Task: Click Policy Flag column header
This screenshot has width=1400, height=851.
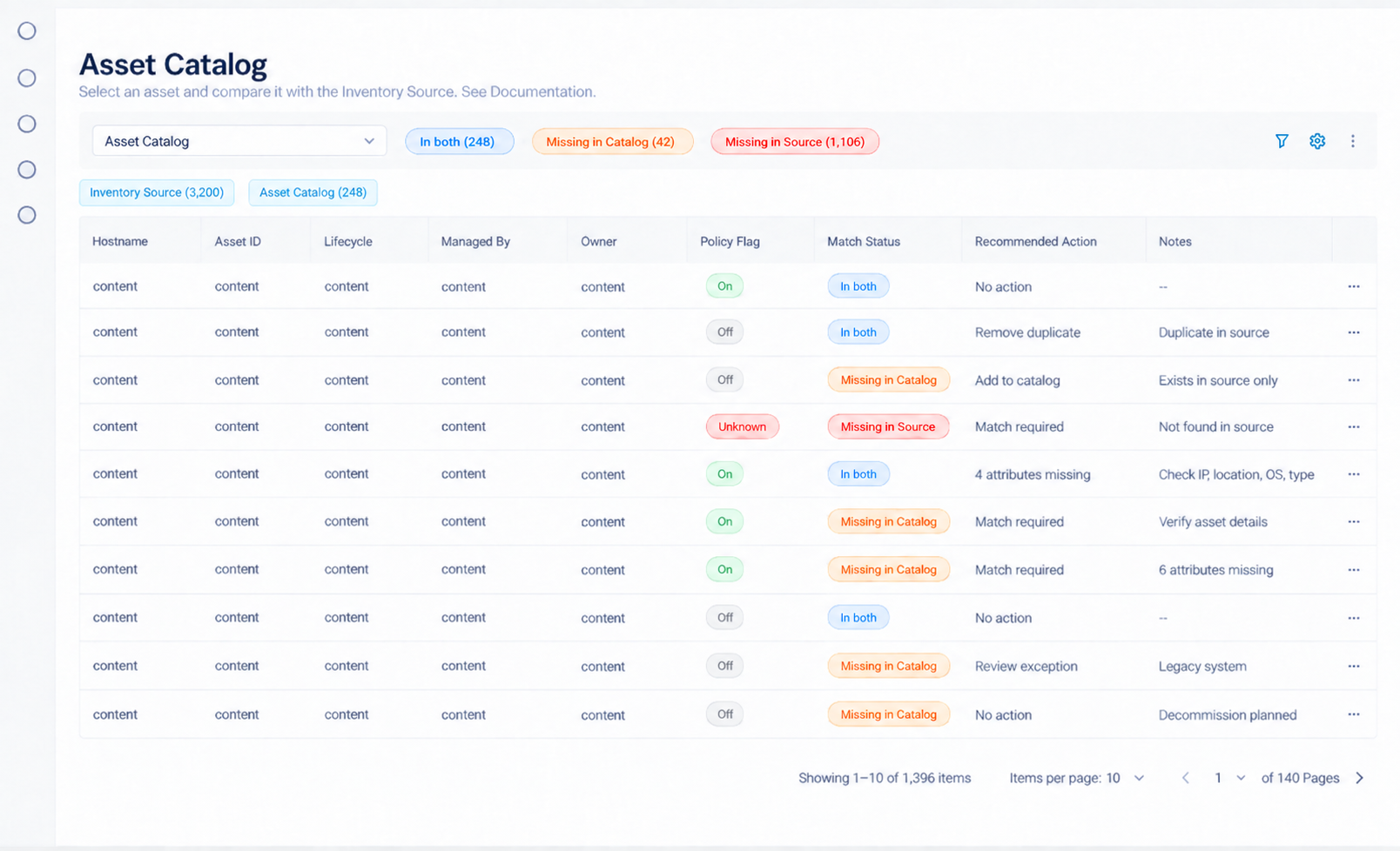Action: click(x=730, y=242)
